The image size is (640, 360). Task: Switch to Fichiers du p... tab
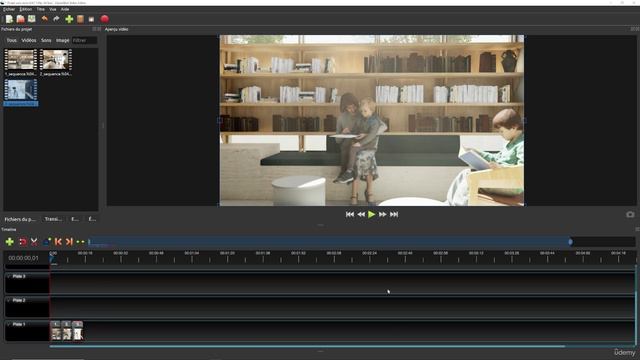tap(20, 219)
